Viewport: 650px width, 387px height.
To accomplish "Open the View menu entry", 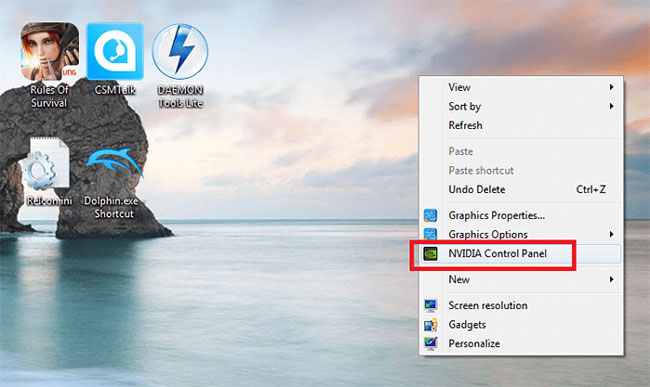I will pos(521,87).
